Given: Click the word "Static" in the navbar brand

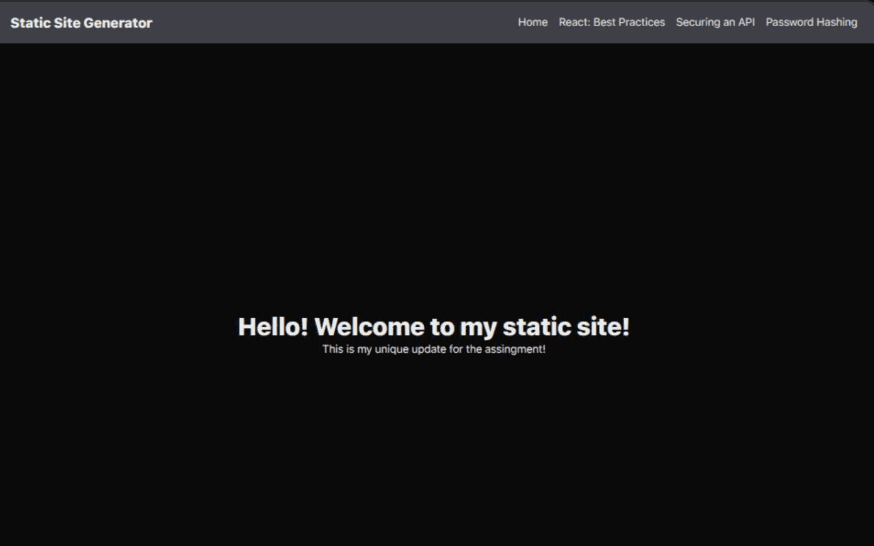Looking at the screenshot, I should coord(28,23).
